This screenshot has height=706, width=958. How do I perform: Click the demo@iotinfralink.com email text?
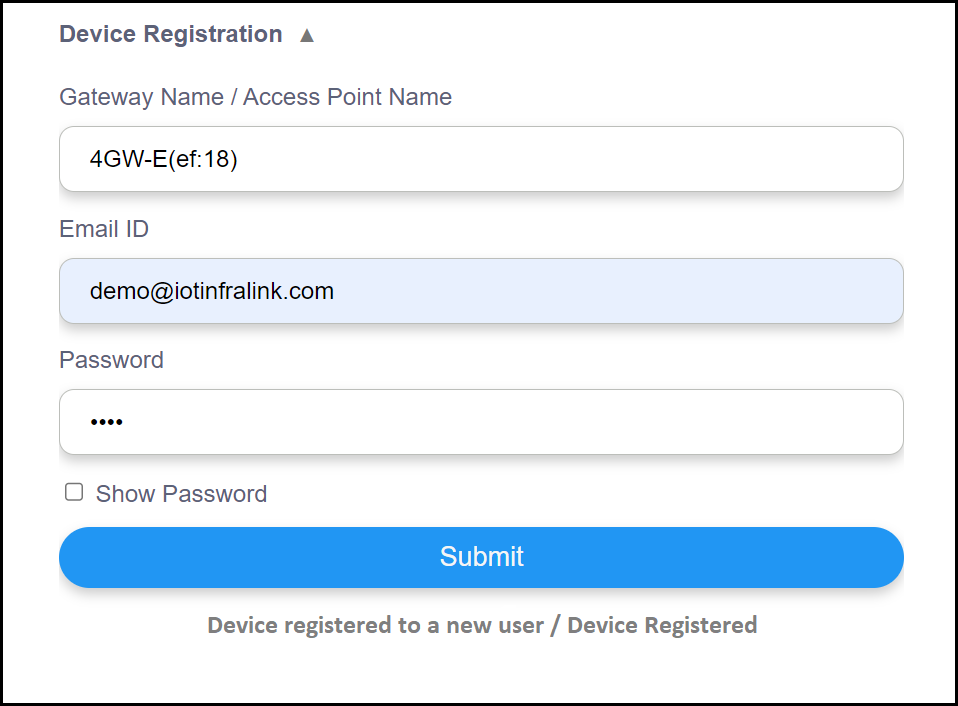(x=212, y=291)
